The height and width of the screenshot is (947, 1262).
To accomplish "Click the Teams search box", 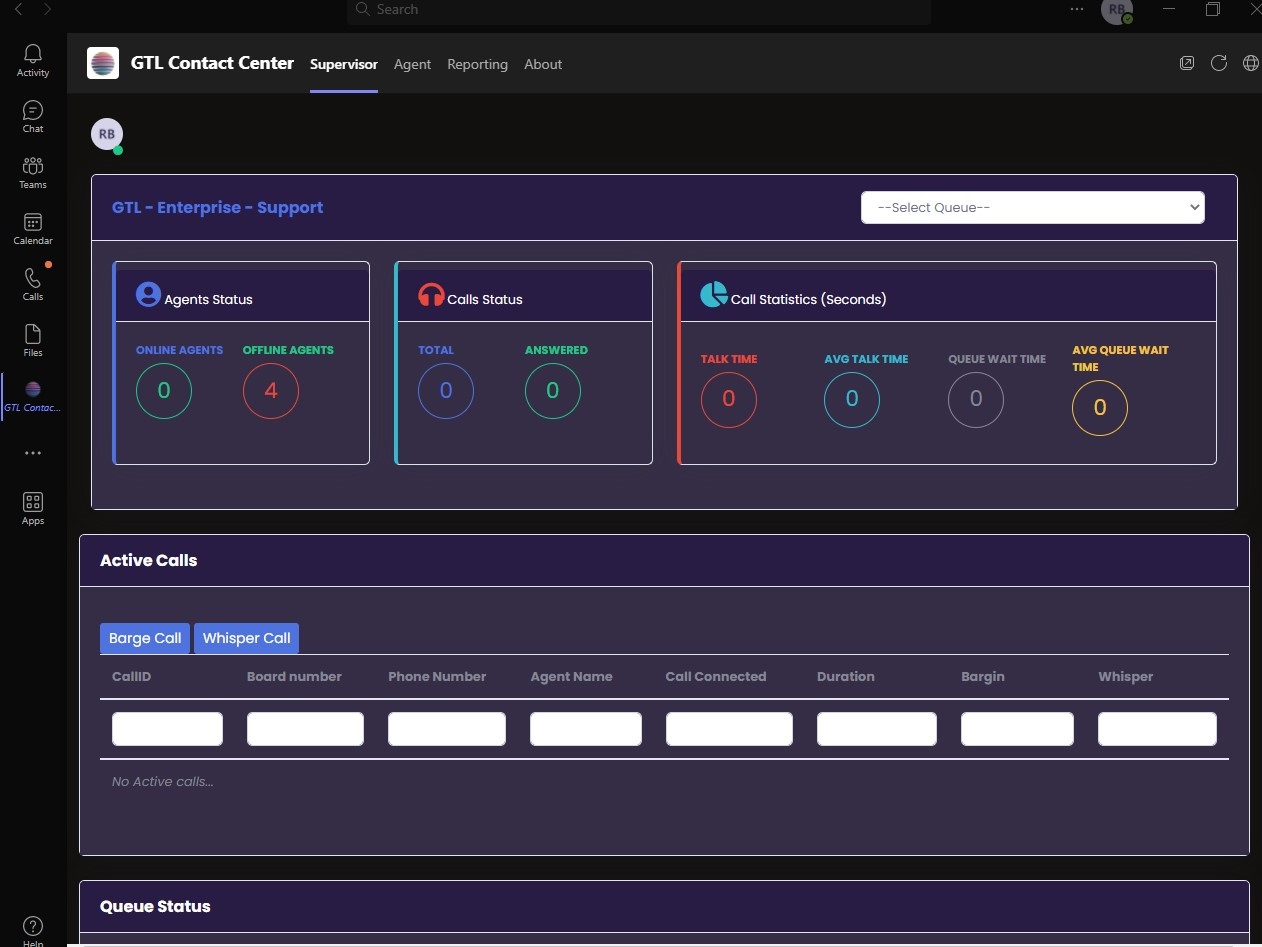I will pos(640,10).
